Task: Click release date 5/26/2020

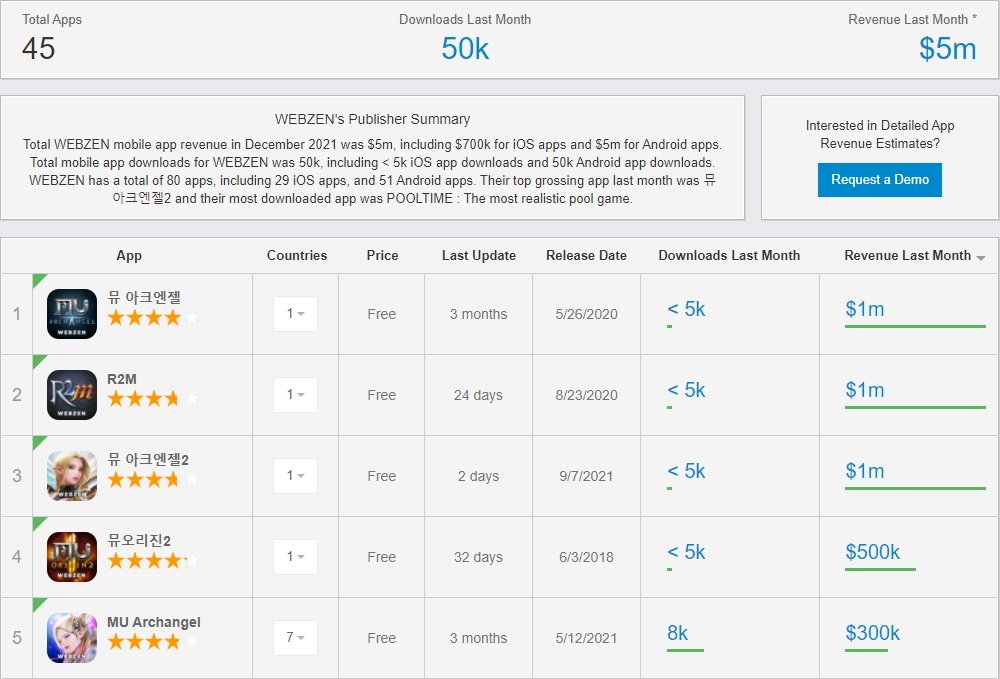Action: tap(586, 314)
